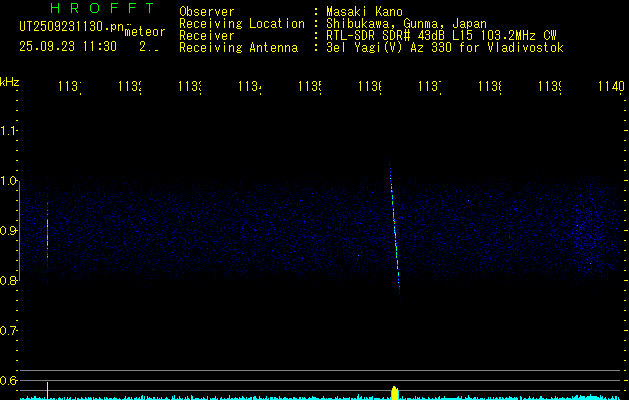Click the yellow meteor label
Image resolution: width=629 pixels, height=400 pixels.
coord(144,31)
